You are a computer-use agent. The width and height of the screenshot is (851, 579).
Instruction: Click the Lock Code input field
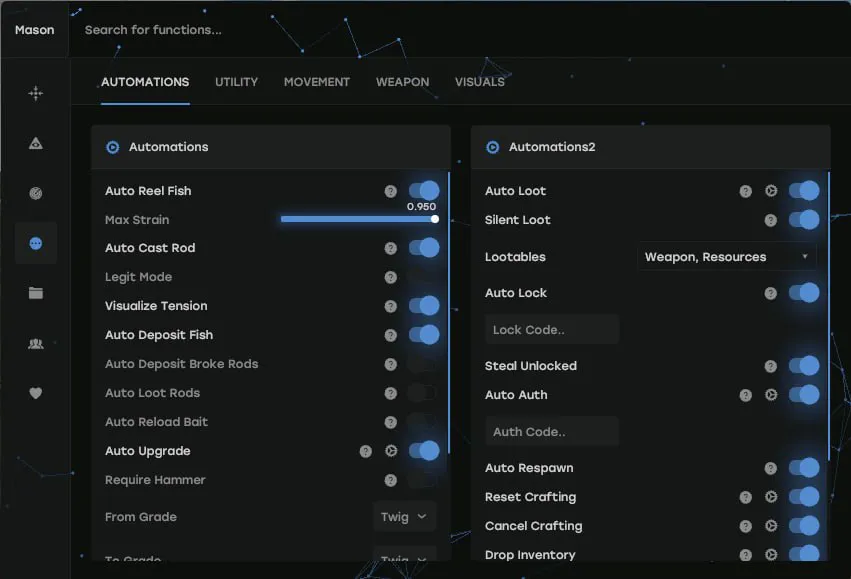[552, 329]
